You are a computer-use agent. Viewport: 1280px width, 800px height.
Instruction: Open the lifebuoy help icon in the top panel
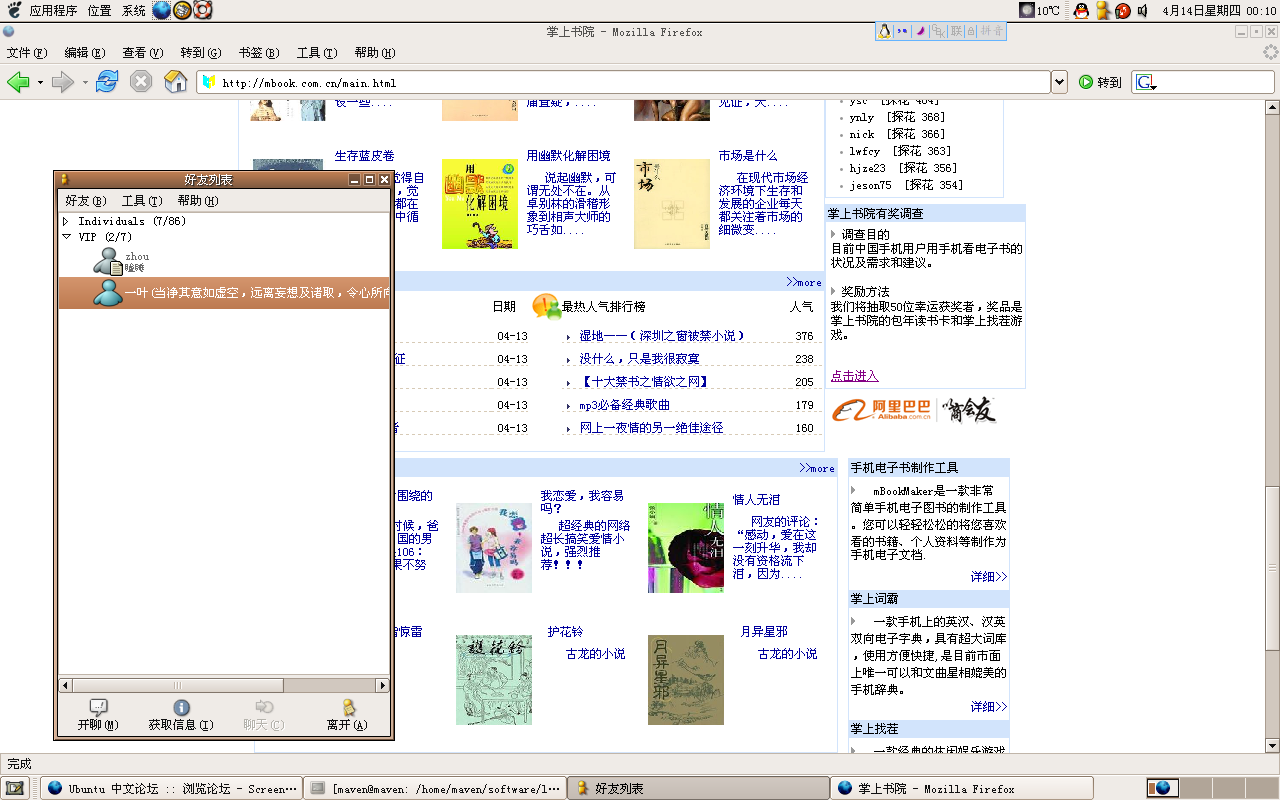tap(203, 10)
